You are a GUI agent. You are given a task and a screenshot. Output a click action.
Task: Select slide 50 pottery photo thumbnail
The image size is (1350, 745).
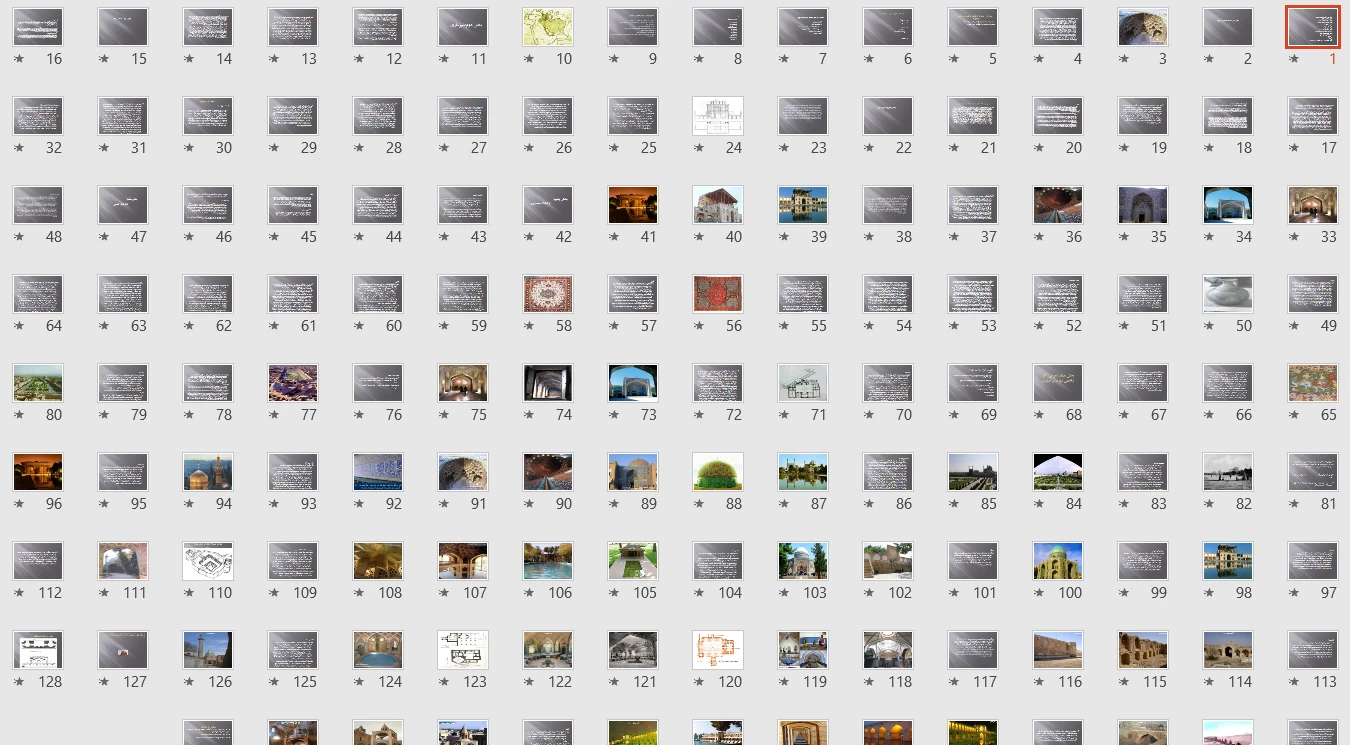1228,294
